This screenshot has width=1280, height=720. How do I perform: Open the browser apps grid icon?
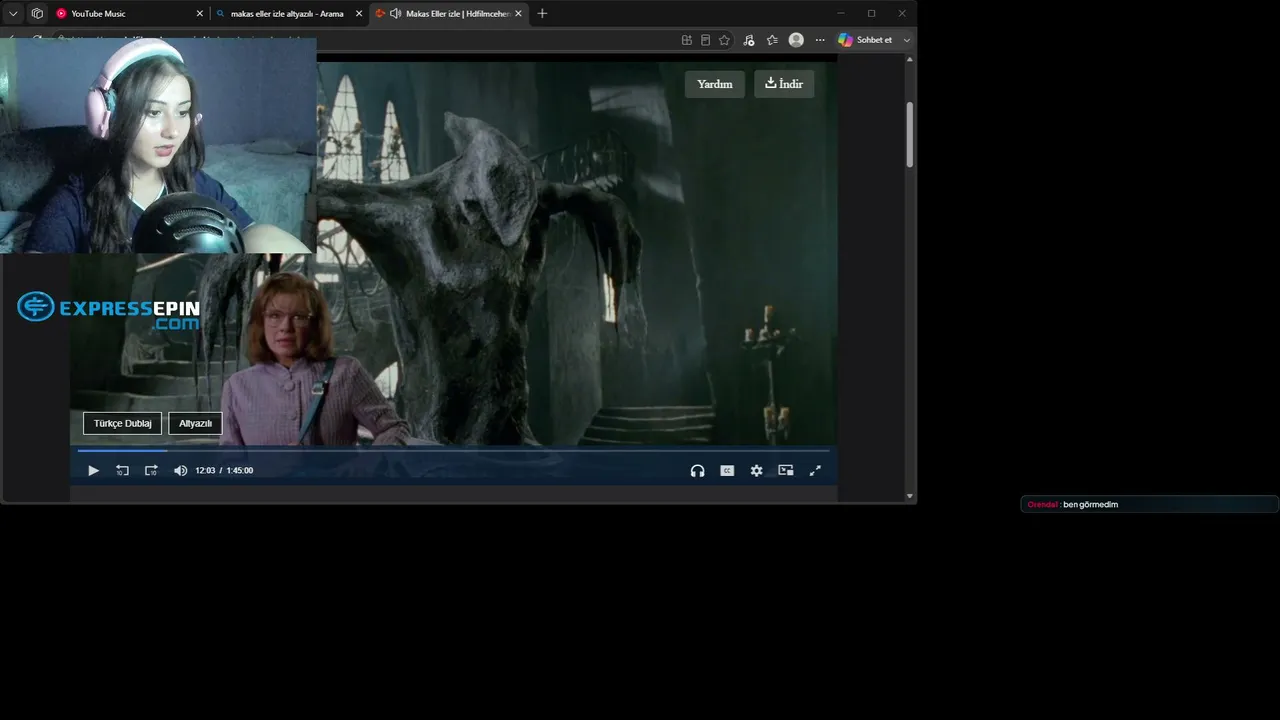(x=687, y=40)
